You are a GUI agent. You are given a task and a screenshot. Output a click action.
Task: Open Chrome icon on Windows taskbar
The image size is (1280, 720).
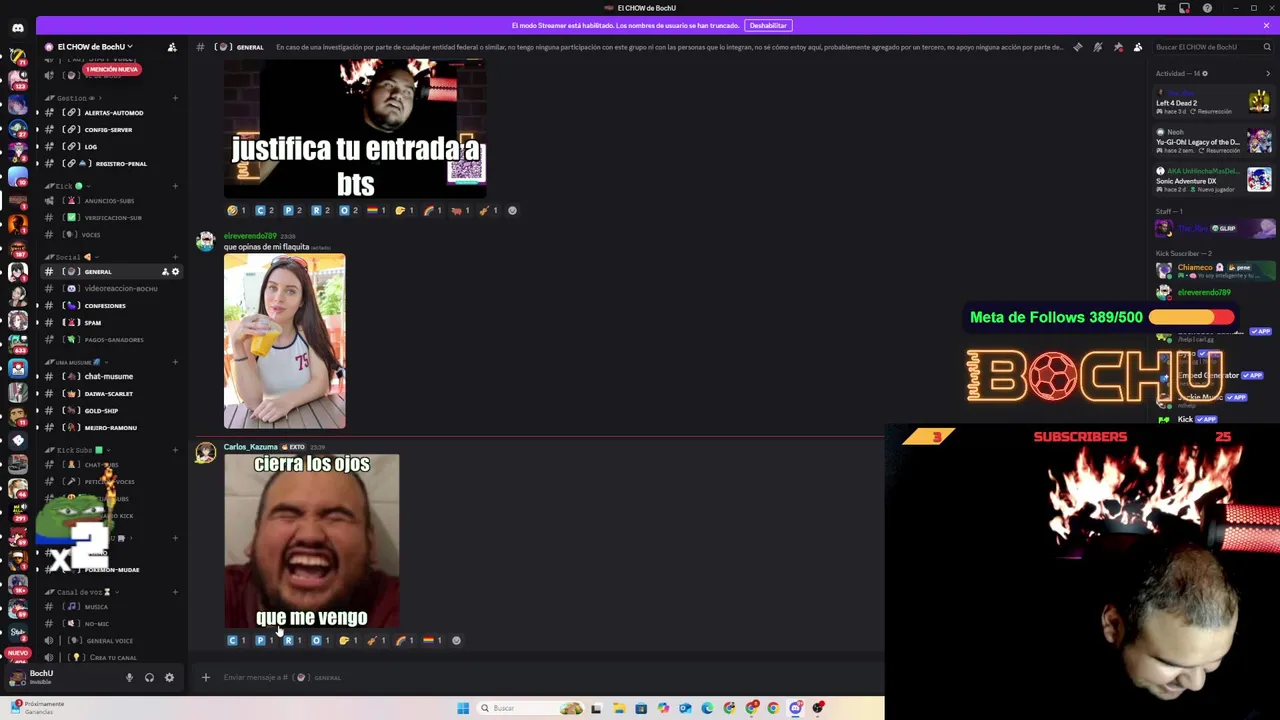773,708
